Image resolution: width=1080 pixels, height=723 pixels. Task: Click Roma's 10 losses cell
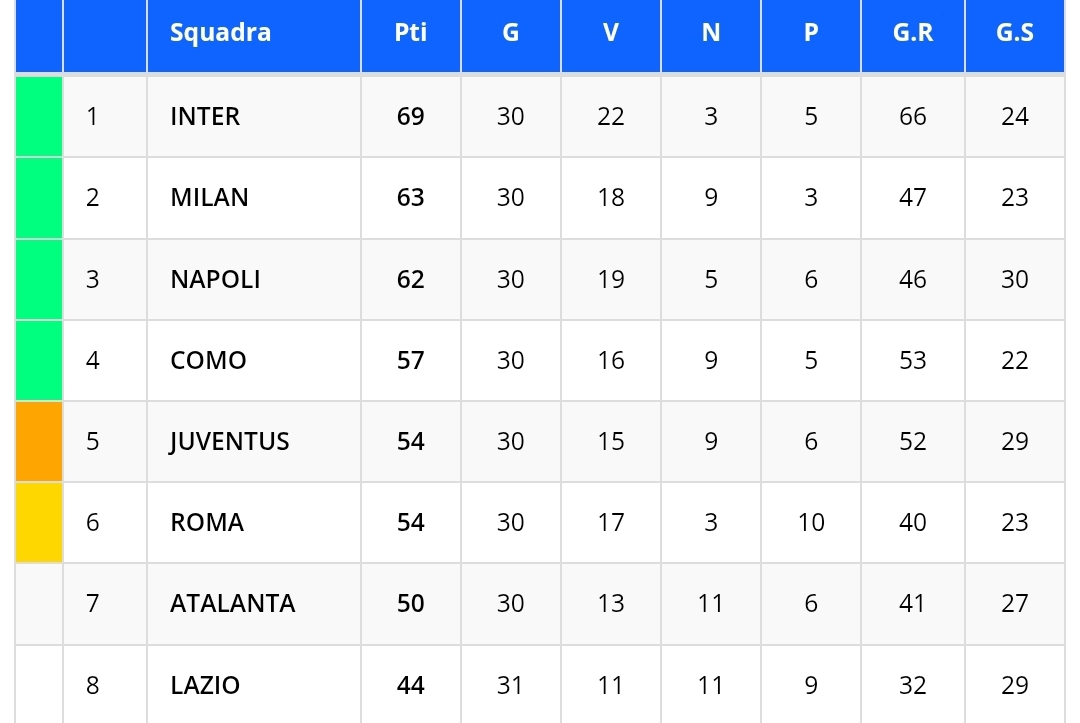point(810,523)
